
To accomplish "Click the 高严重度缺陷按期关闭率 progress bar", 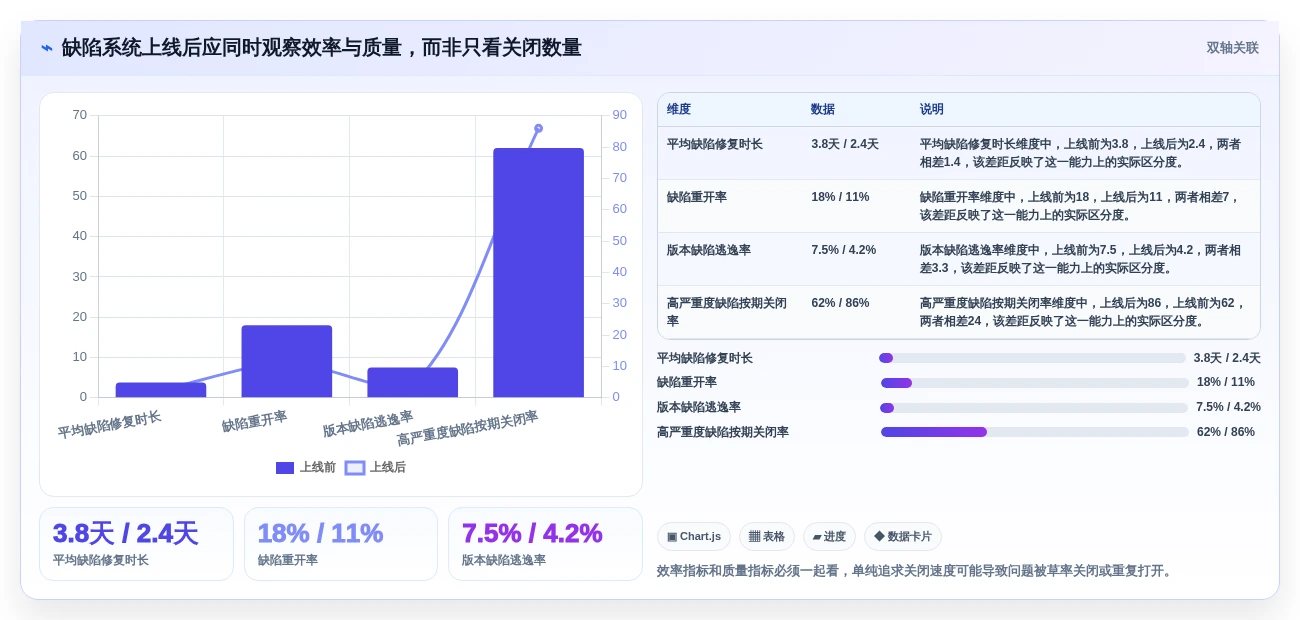I will click(1035, 432).
